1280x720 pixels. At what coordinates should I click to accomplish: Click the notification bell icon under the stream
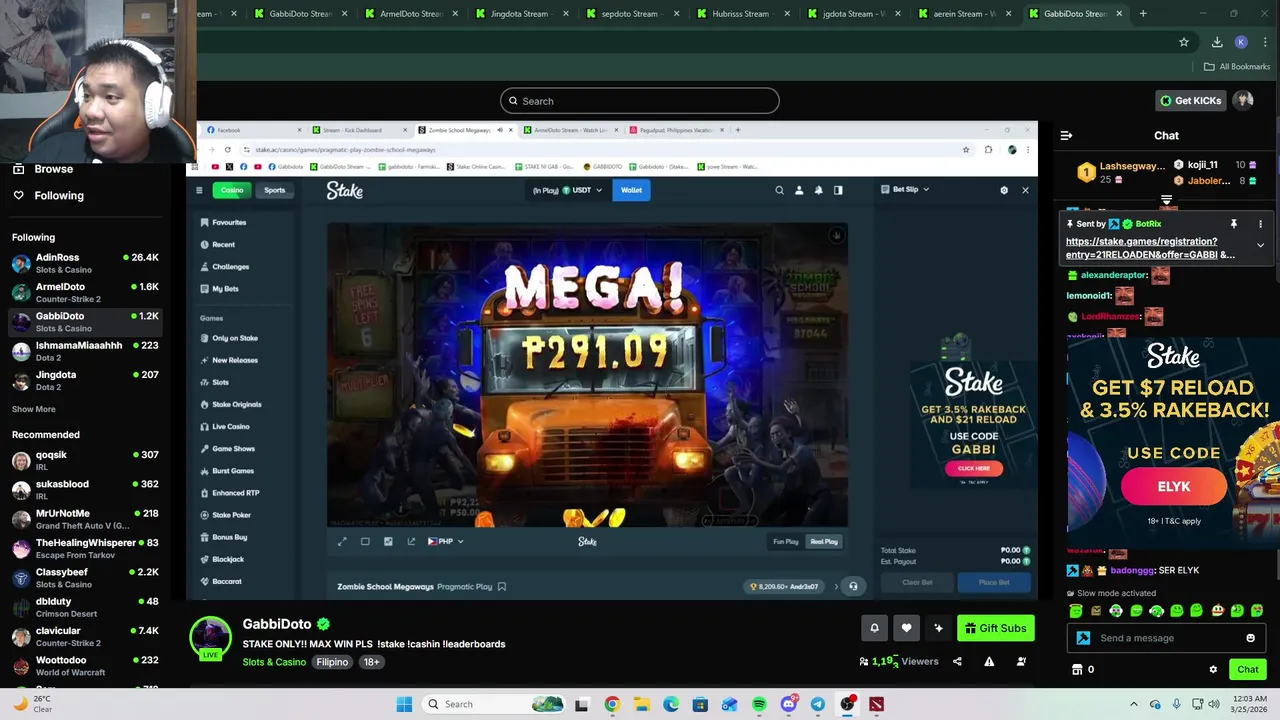click(x=874, y=628)
